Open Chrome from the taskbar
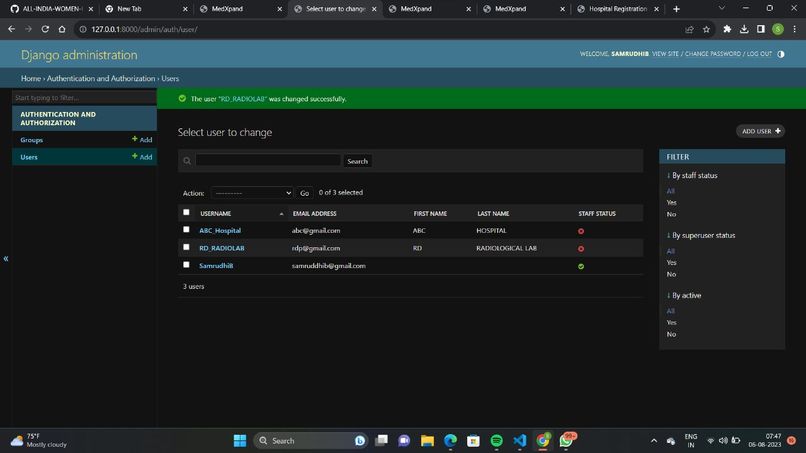The height and width of the screenshot is (453, 806). click(x=543, y=441)
